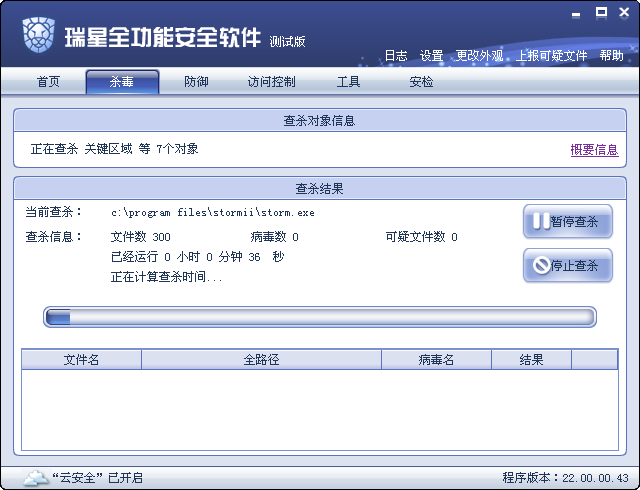Click the cloud security icon in status bar
Image resolution: width=640 pixels, height=490 pixels.
pyautogui.click(x=36, y=478)
